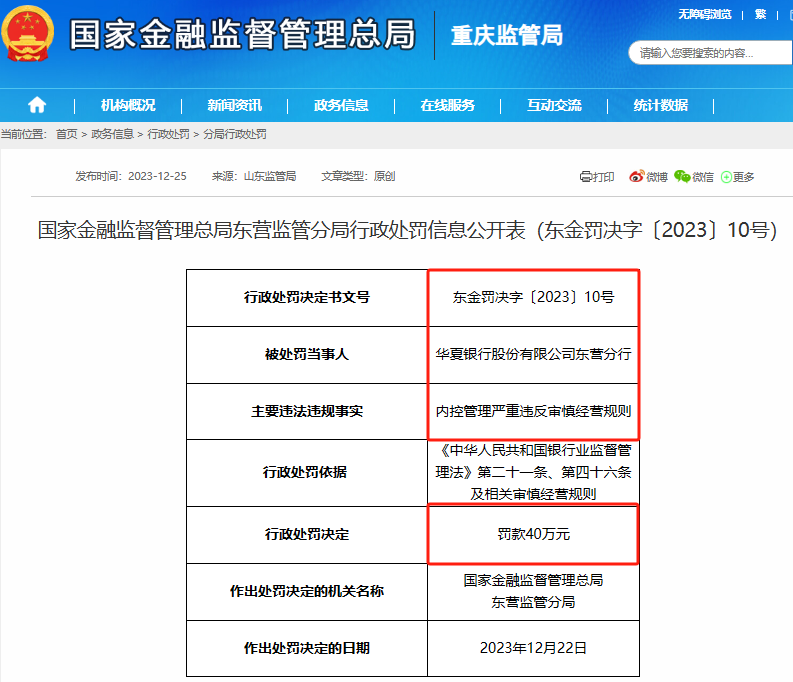
Task: Click cell 华夏银行股份有限公司东营分行
Action: coord(534,354)
